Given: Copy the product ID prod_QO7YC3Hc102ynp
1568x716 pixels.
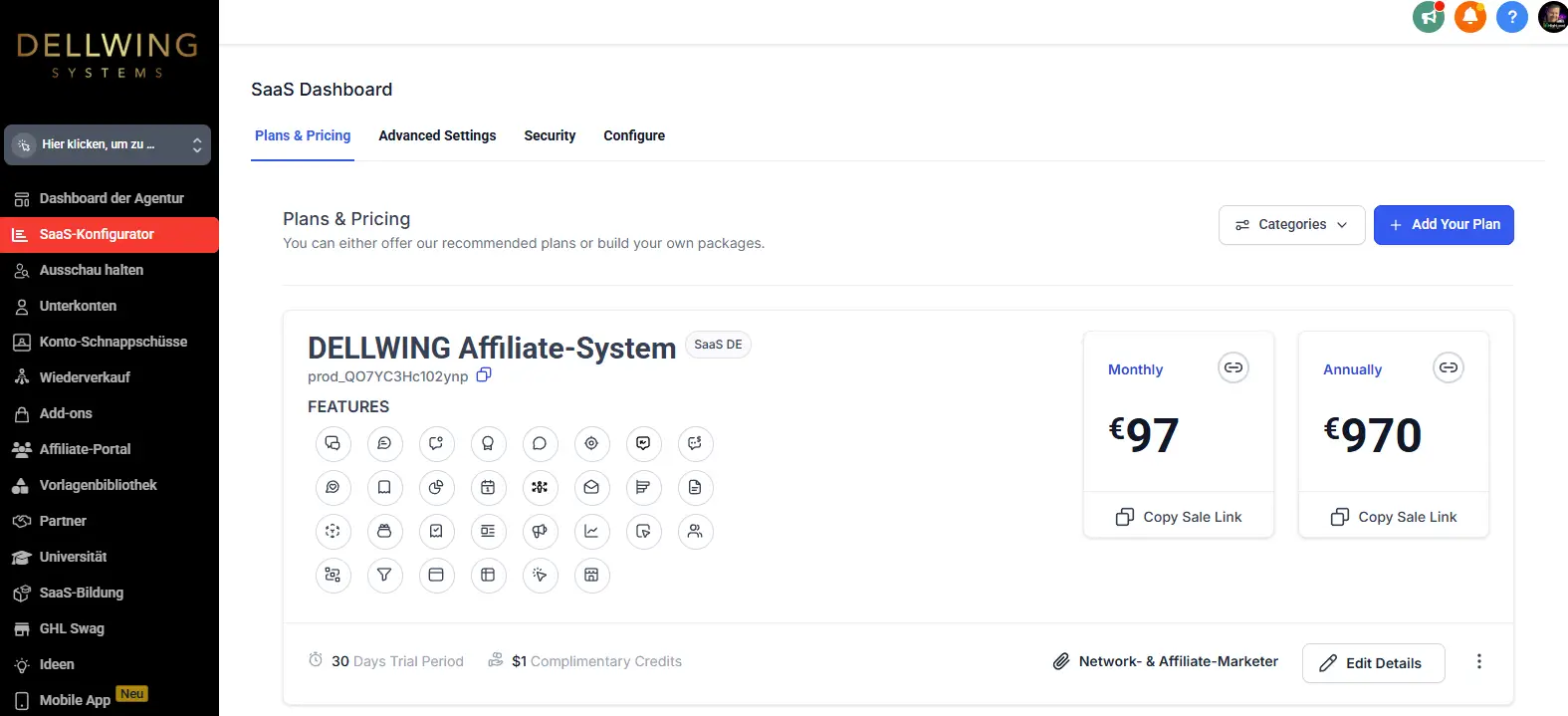Looking at the screenshot, I should coord(484,375).
